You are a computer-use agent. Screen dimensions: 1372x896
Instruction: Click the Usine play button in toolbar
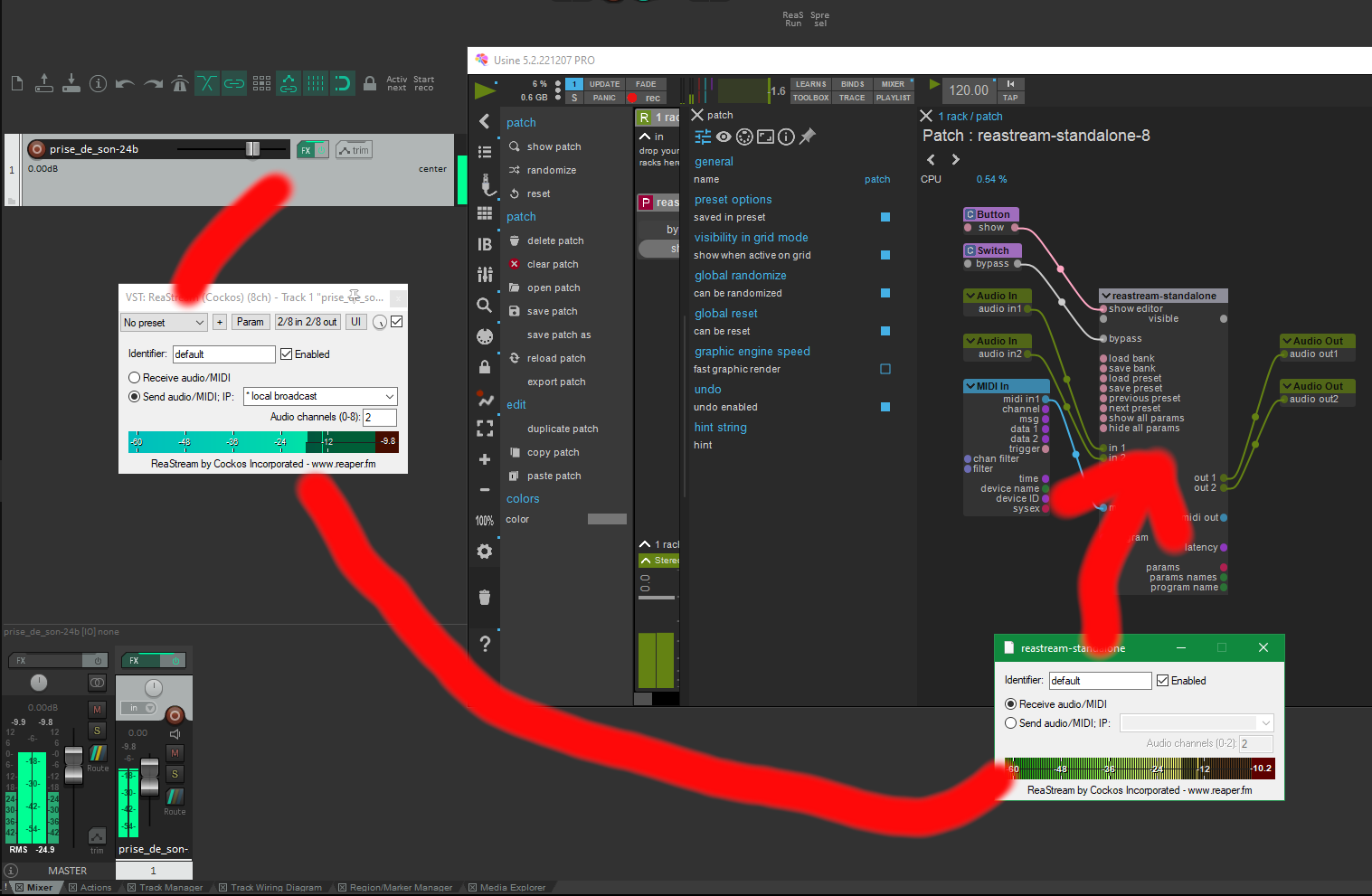click(485, 90)
